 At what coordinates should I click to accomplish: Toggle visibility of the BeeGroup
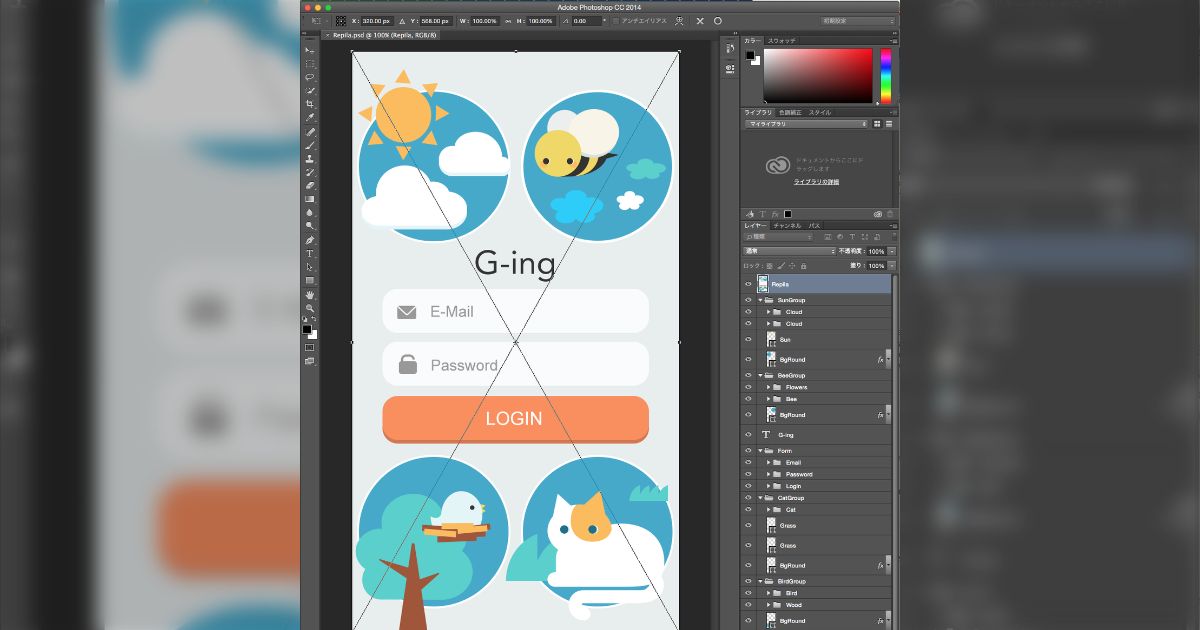coord(748,374)
